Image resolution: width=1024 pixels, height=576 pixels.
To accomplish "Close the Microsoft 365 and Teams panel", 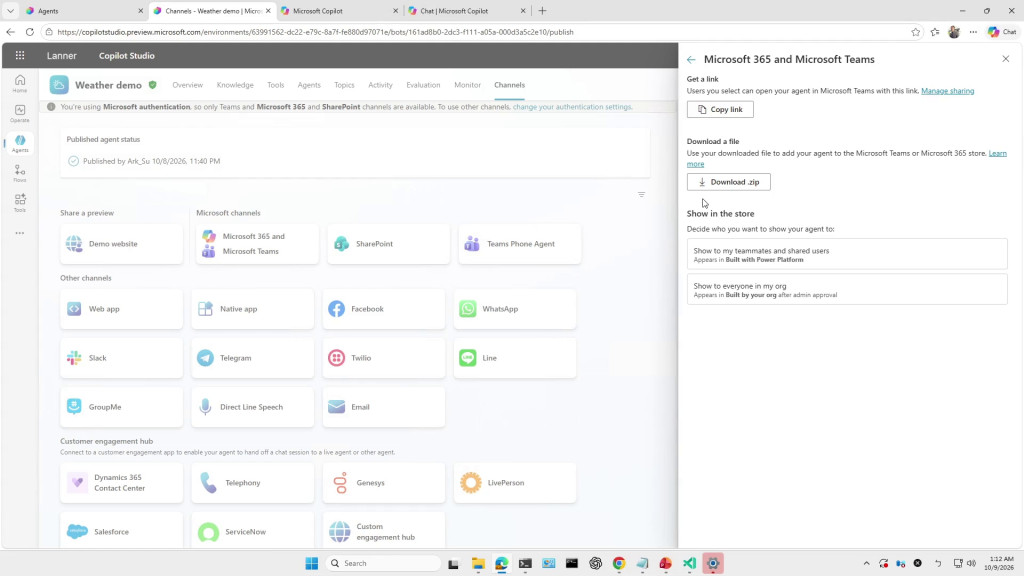I will click(1006, 59).
